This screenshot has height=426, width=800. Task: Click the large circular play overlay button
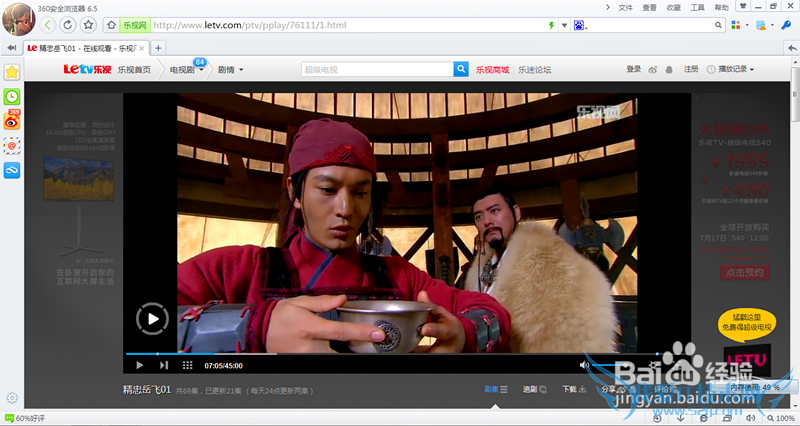click(x=153, y=319)
